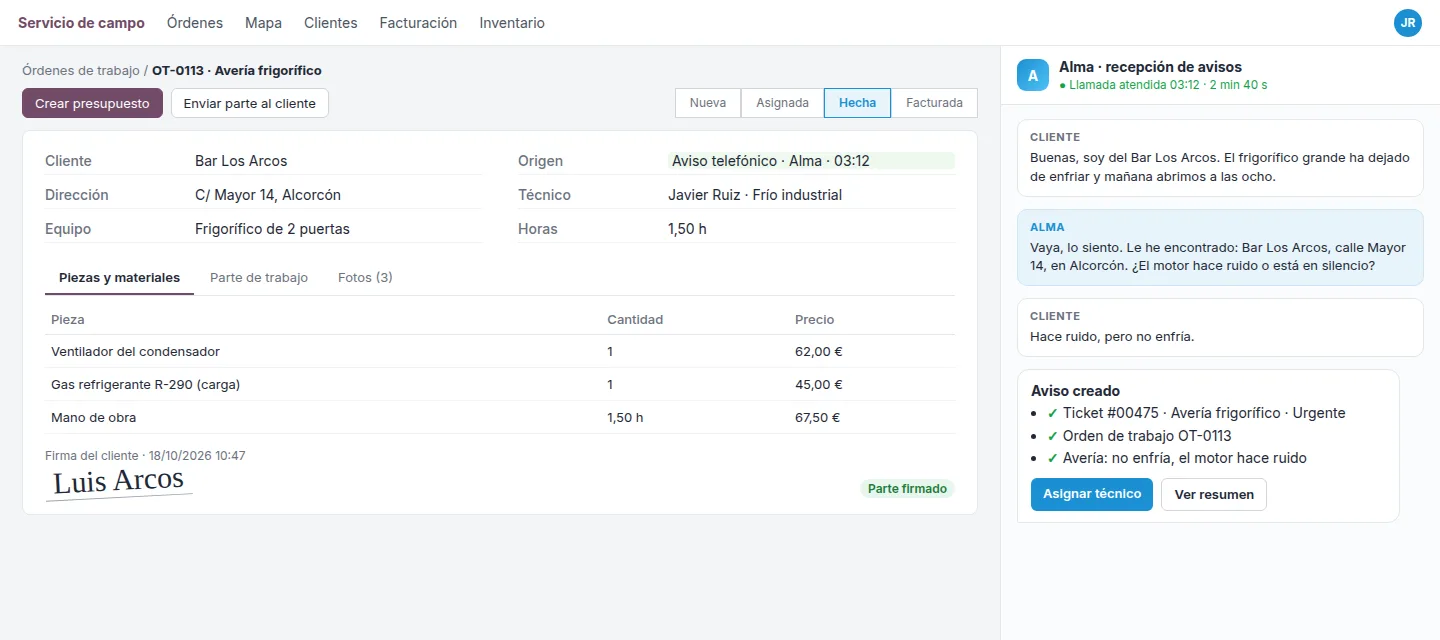The height and width of the screenshot is (640, 1440).
Task: Click Llamada atendida 03:12 status
Action: [x=1163, y=85]
